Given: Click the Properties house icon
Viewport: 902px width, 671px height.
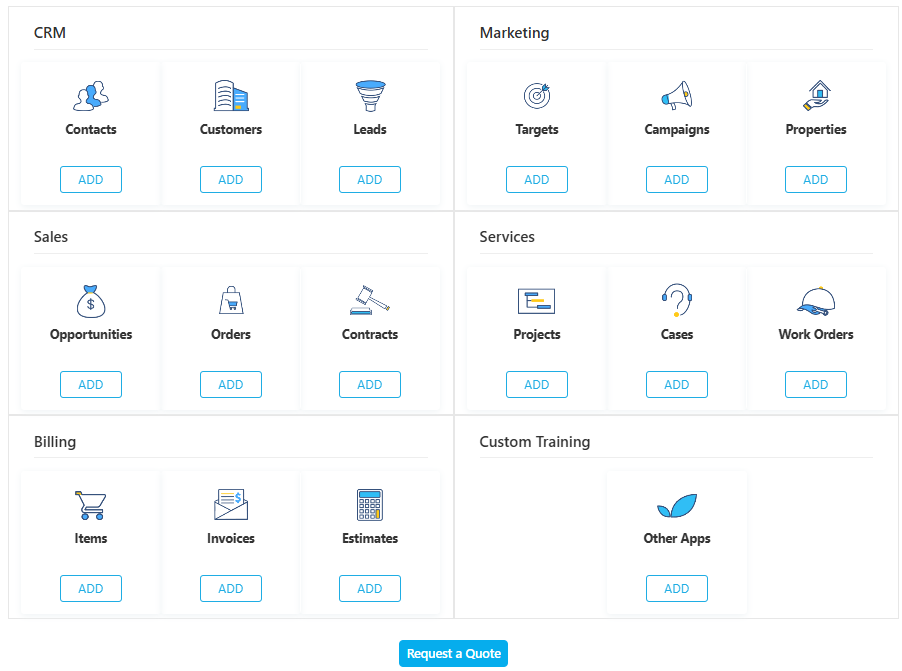Looking at the screenshot, I should pyautogui.click(x=816, y=96).
